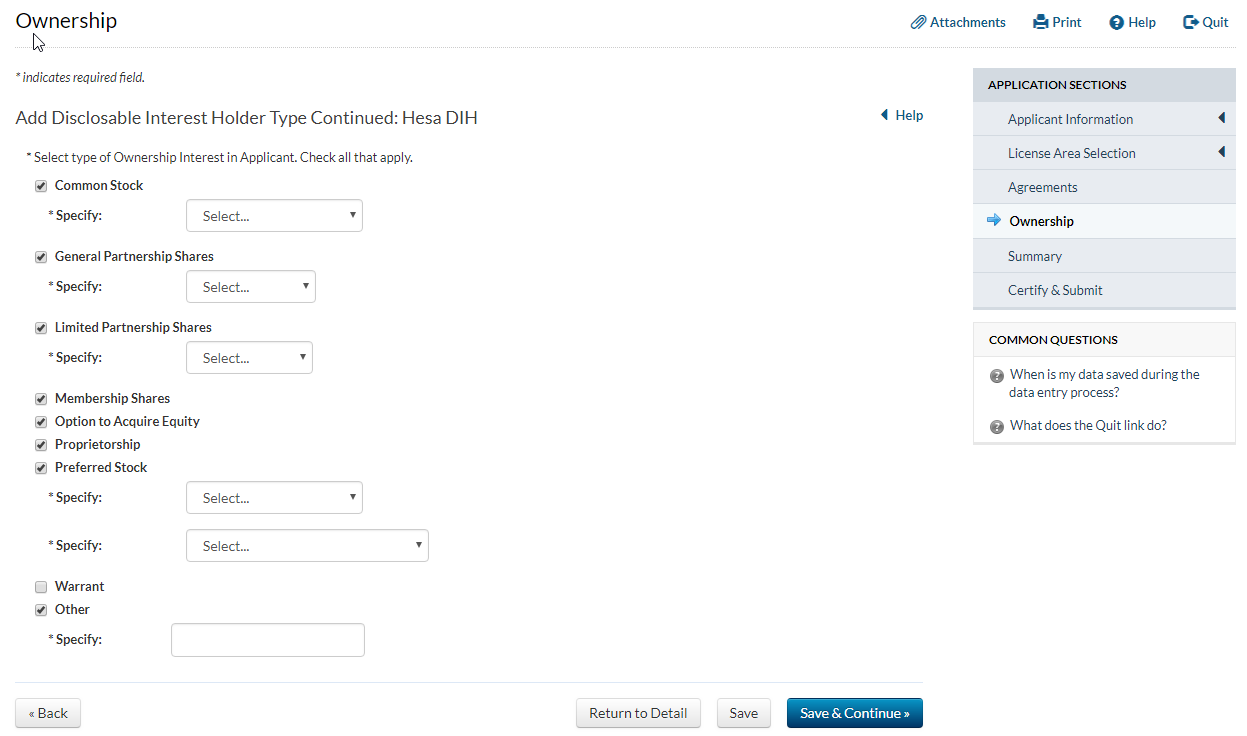Click question icon beside 'When is my data saved'
The width and height of the screenshot is (1247, 736).
pos(997,376)
